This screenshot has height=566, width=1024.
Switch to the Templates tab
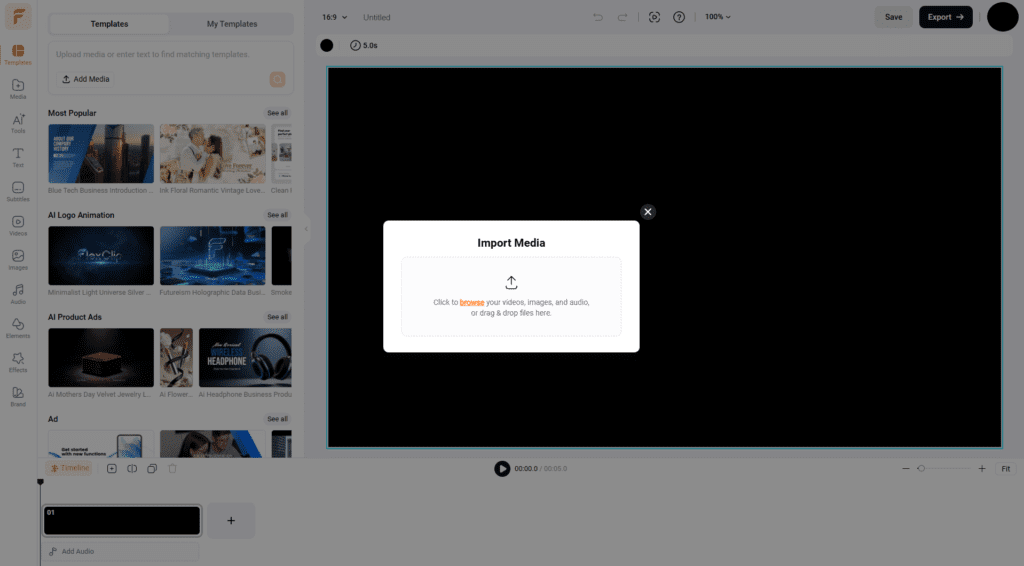109,24
